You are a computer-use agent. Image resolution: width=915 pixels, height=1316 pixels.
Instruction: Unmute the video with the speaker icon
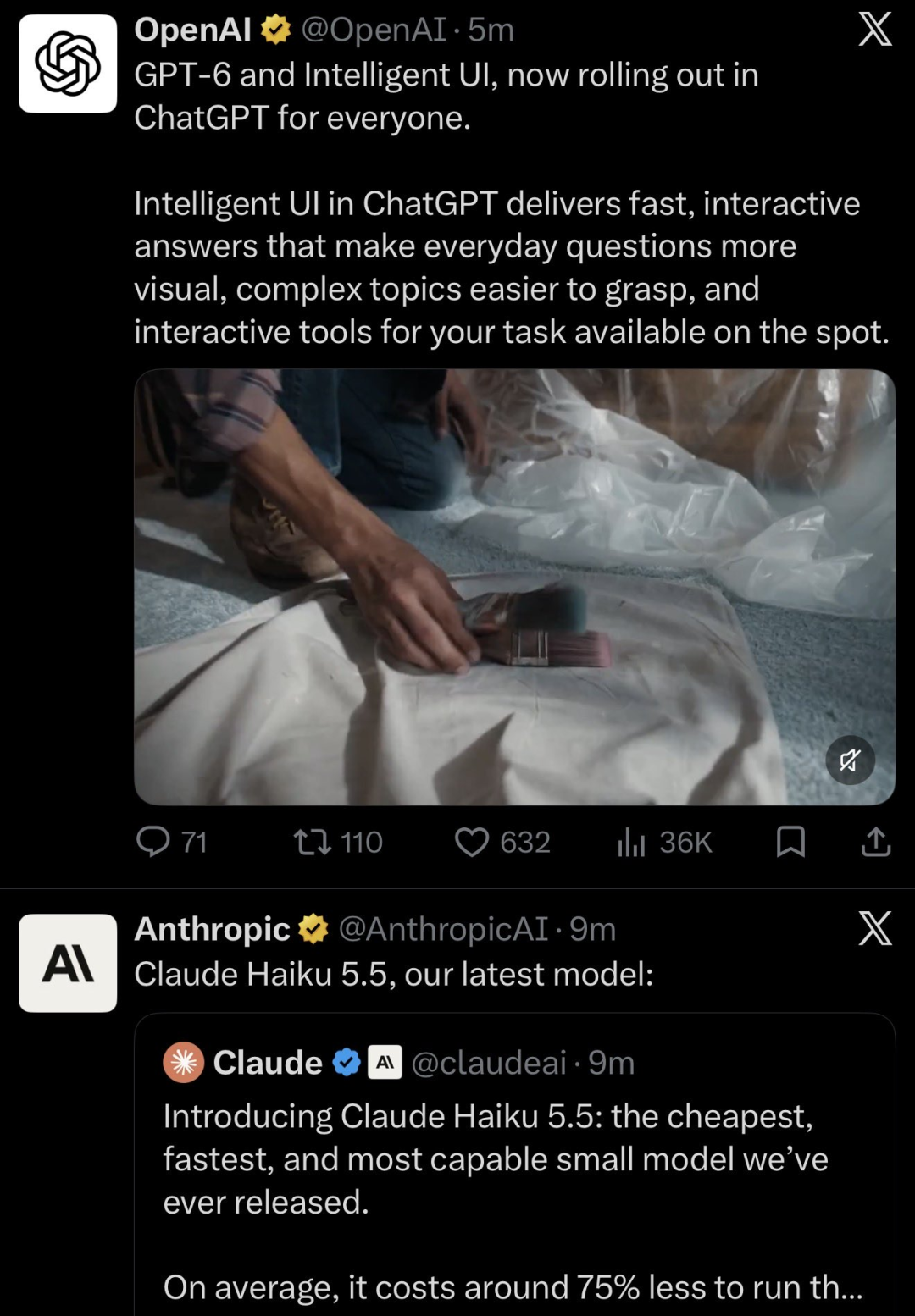pyautogui.click(x=850, y=760)
